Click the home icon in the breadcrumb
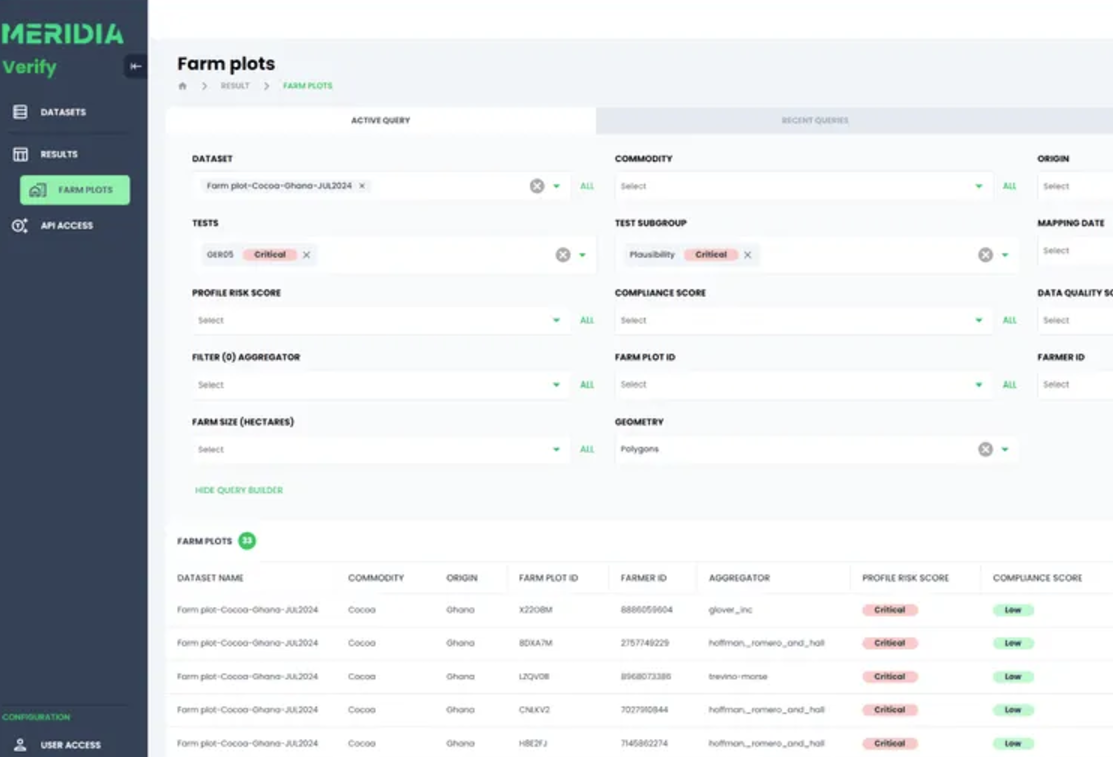Screen dimensions: 1113x757 coord(182,86)
